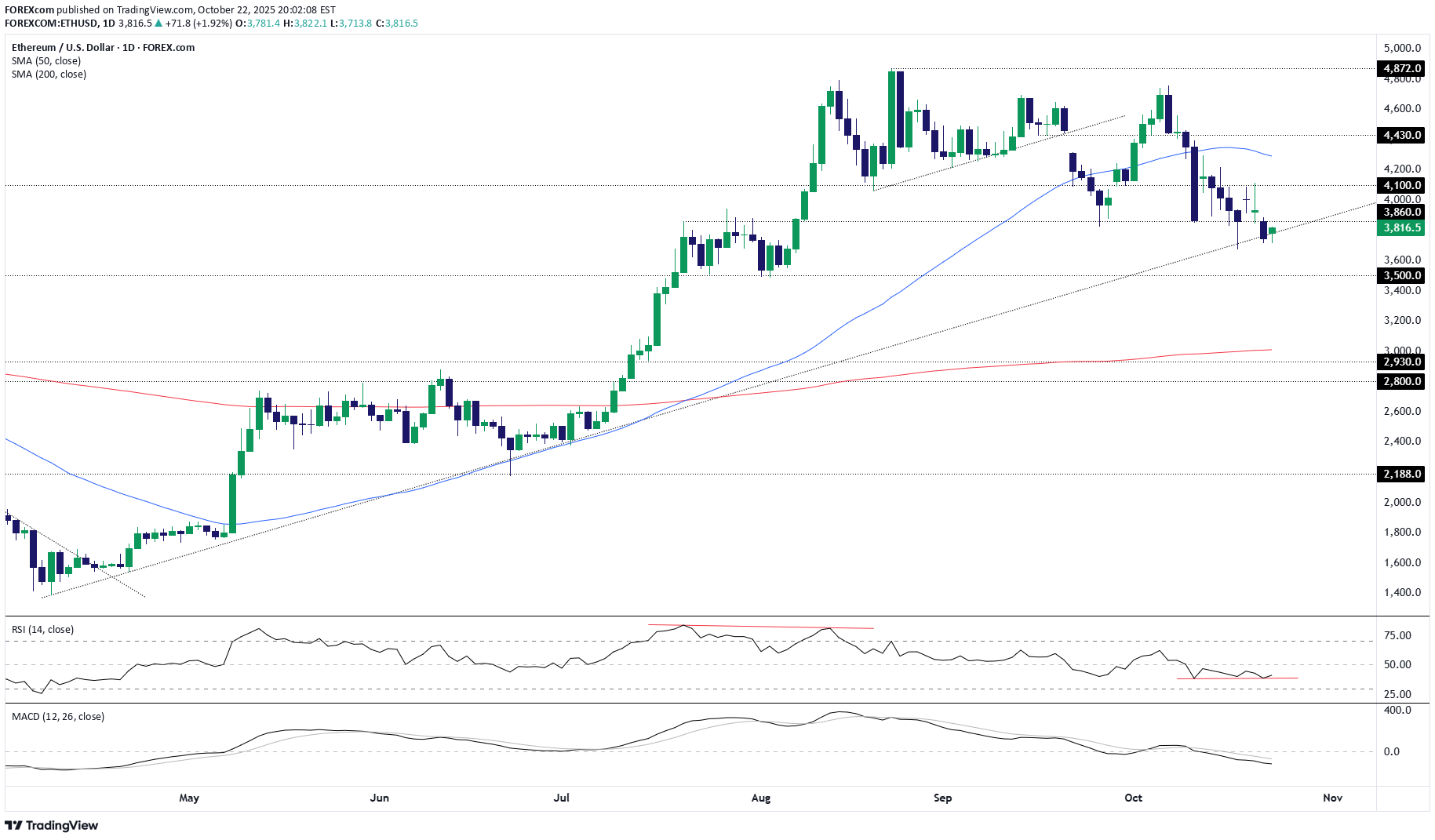Select the 2,930.0 price label
Image resolution: width=1435 pixels, height=840 pixels.
pyautogui.click(x=1401, y=362)
